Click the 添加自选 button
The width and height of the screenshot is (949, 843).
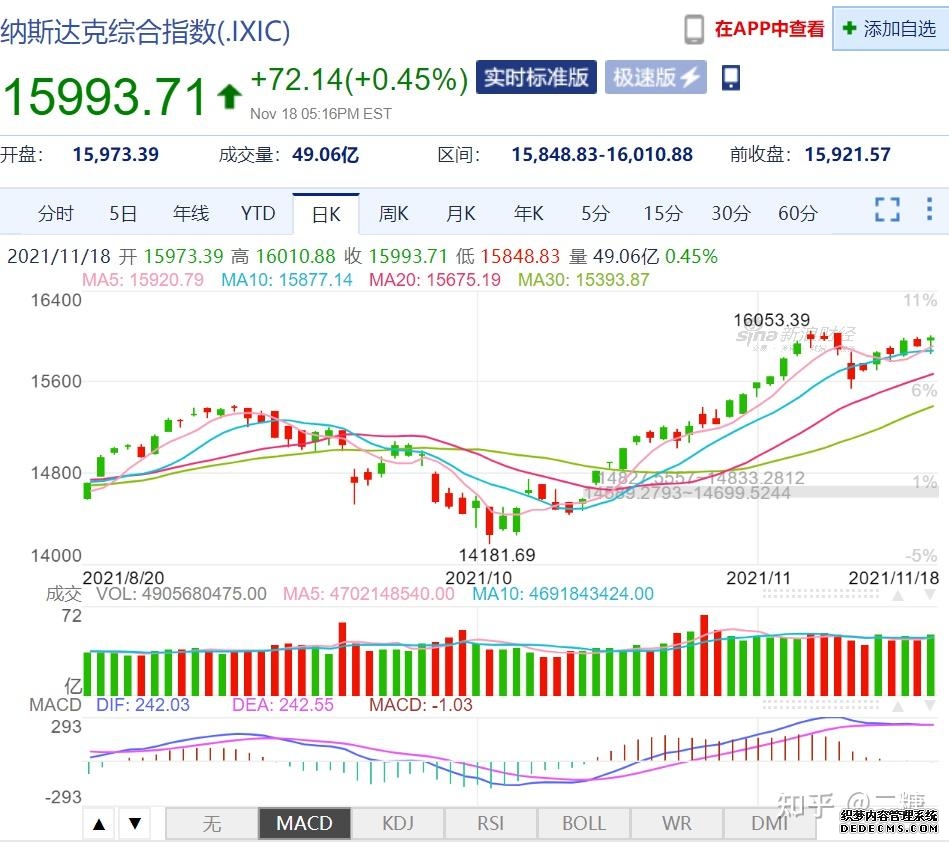click(891, 28)
